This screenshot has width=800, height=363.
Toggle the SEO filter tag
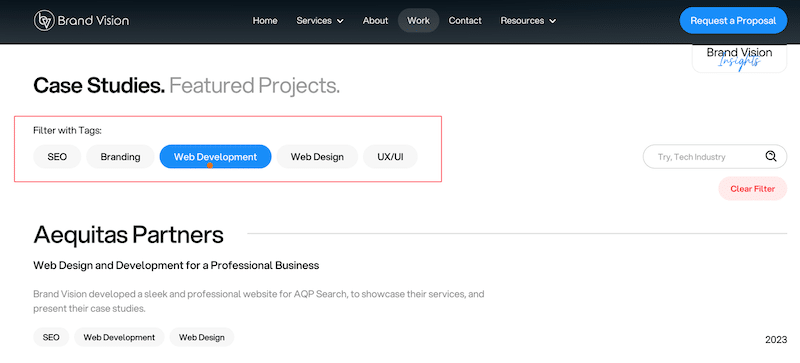(57, 157)
